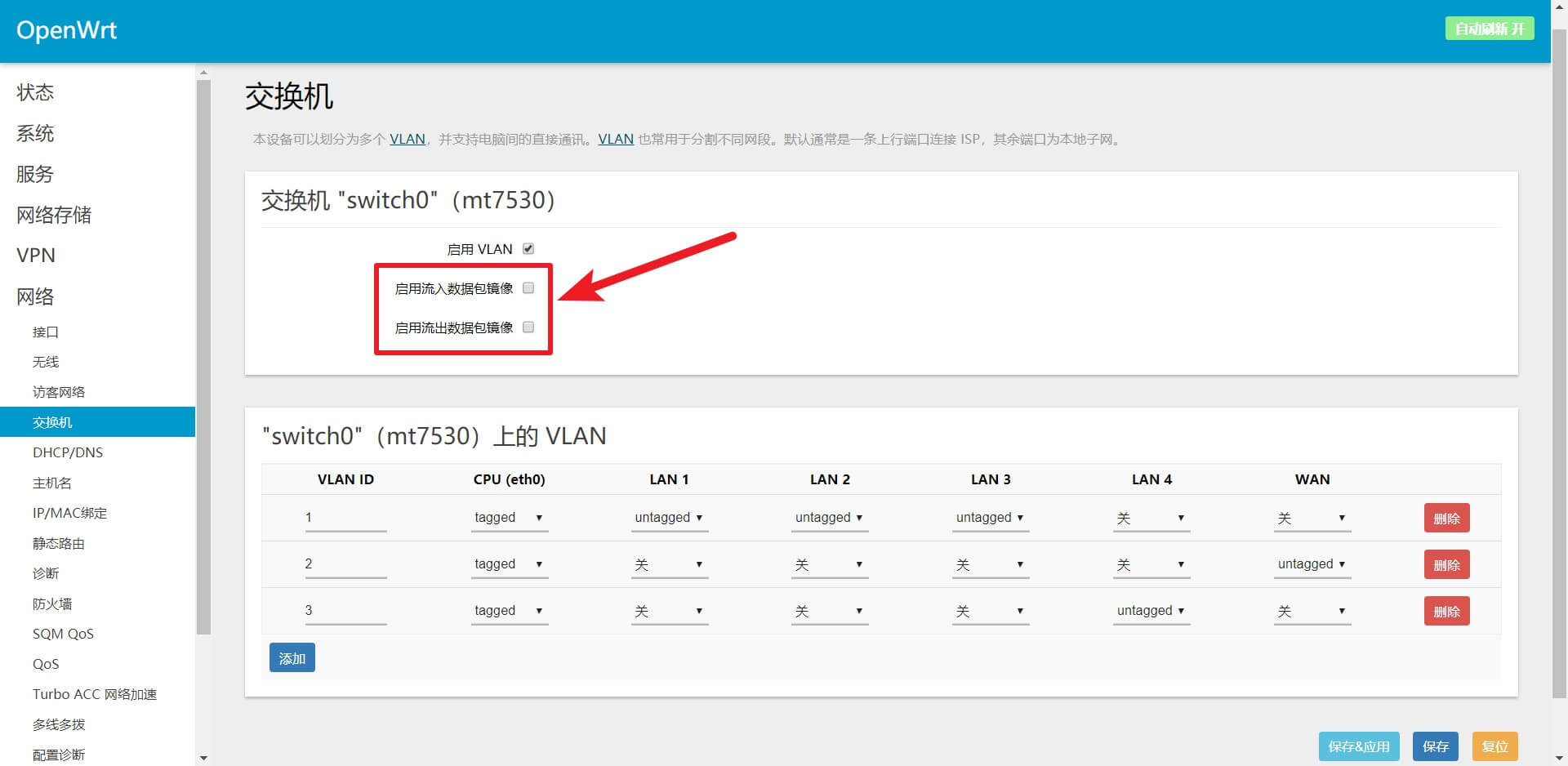Screen dimensions: 1568x766
Task: Click the orange 复位 reset button
Action: (x=1494, y=746)
